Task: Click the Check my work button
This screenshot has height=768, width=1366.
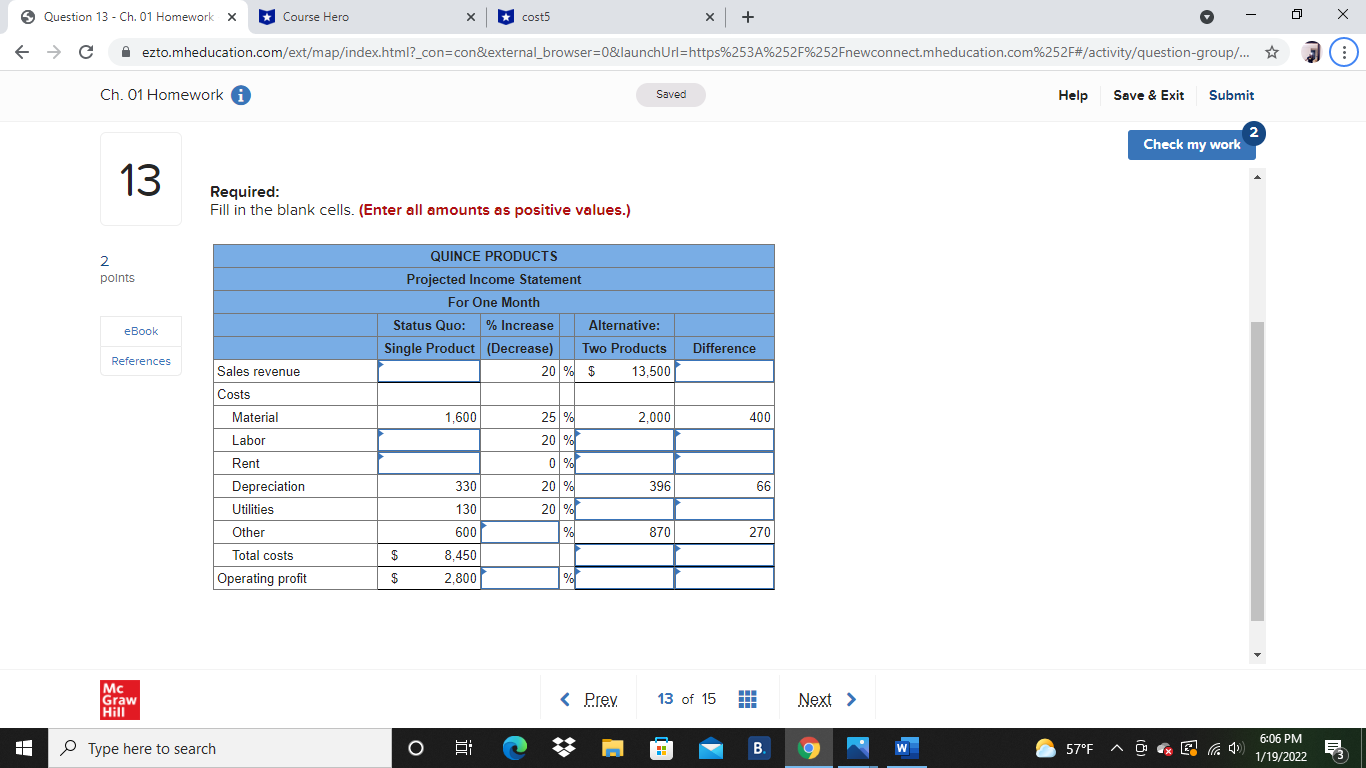Action: coord(1191,144)
